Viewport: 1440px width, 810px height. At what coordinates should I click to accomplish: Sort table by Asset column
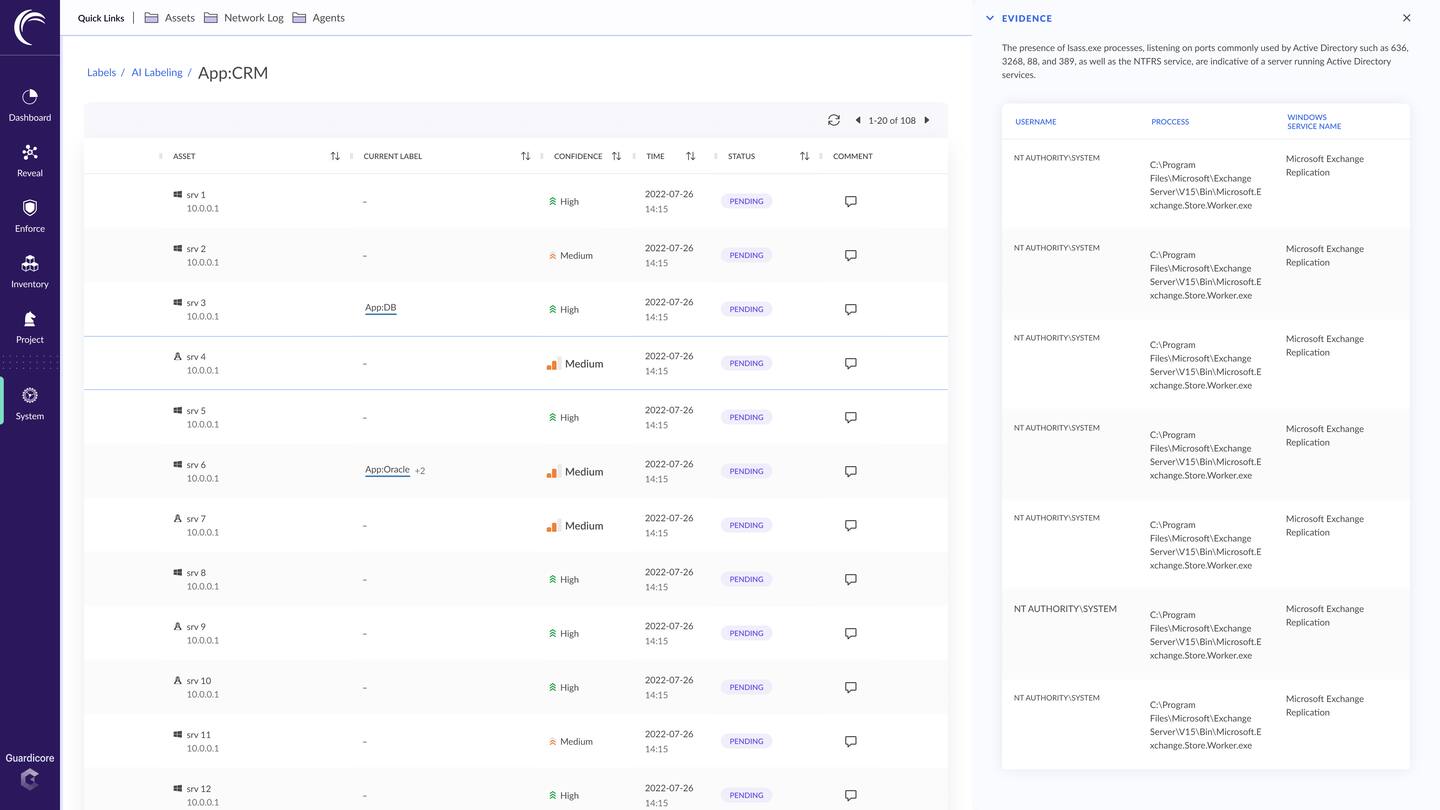tap(335, 156)
